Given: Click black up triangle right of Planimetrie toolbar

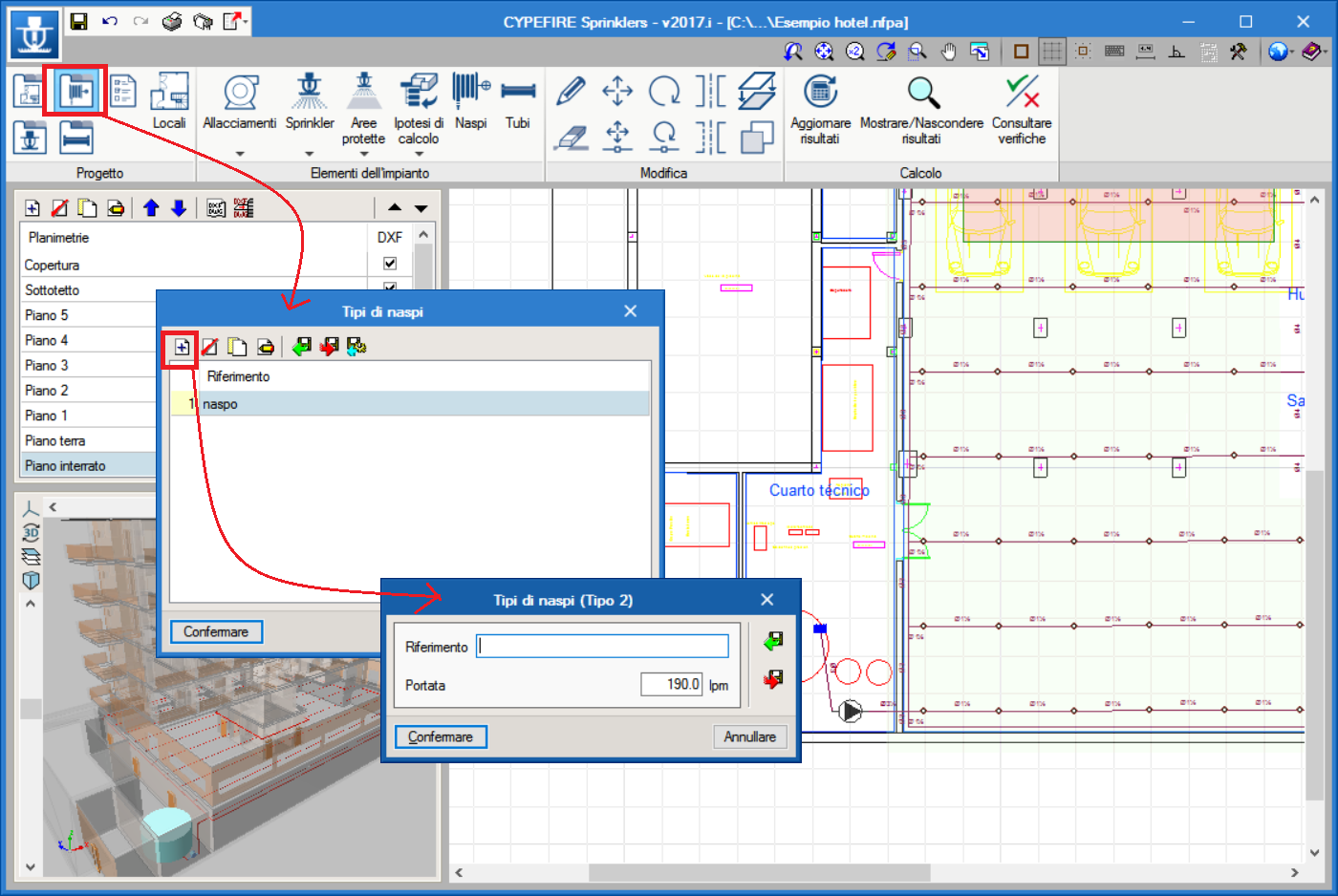Looking at the screenshot, I should click(x=395, y=208).
